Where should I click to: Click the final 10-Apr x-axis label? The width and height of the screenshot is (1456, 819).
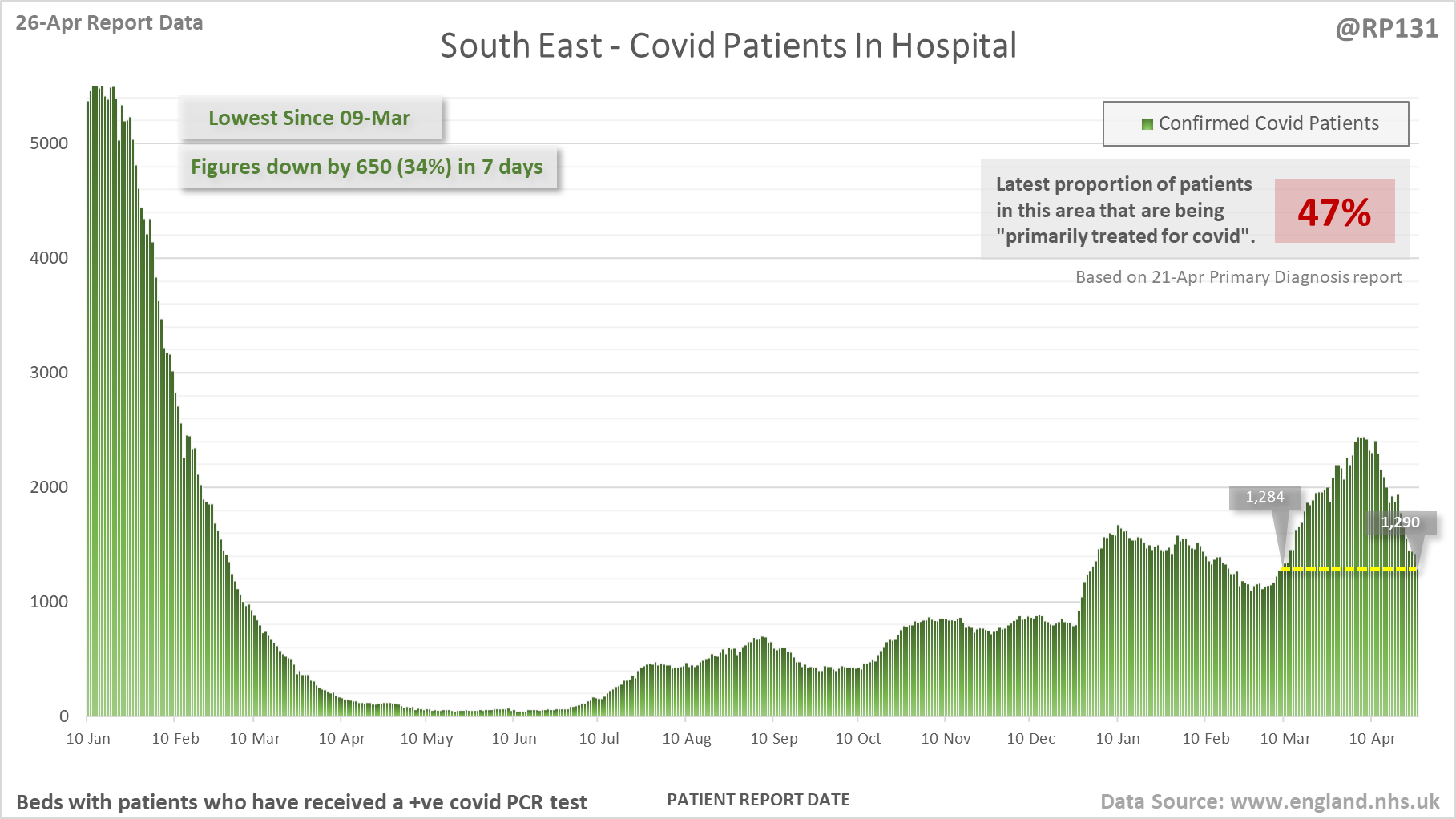[x=1372, y=739]
